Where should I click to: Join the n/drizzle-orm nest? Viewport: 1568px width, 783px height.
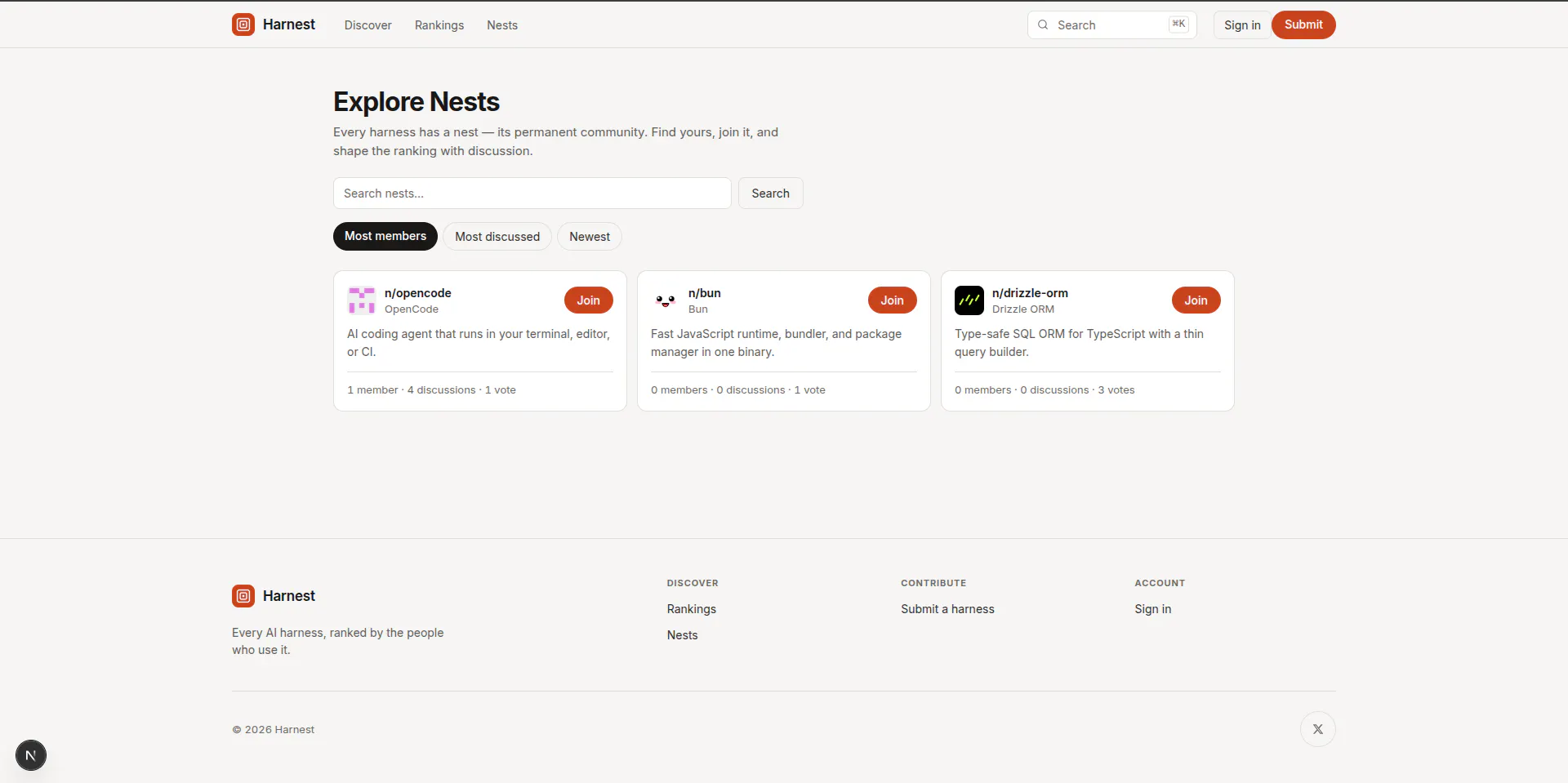pos(1196,300)
